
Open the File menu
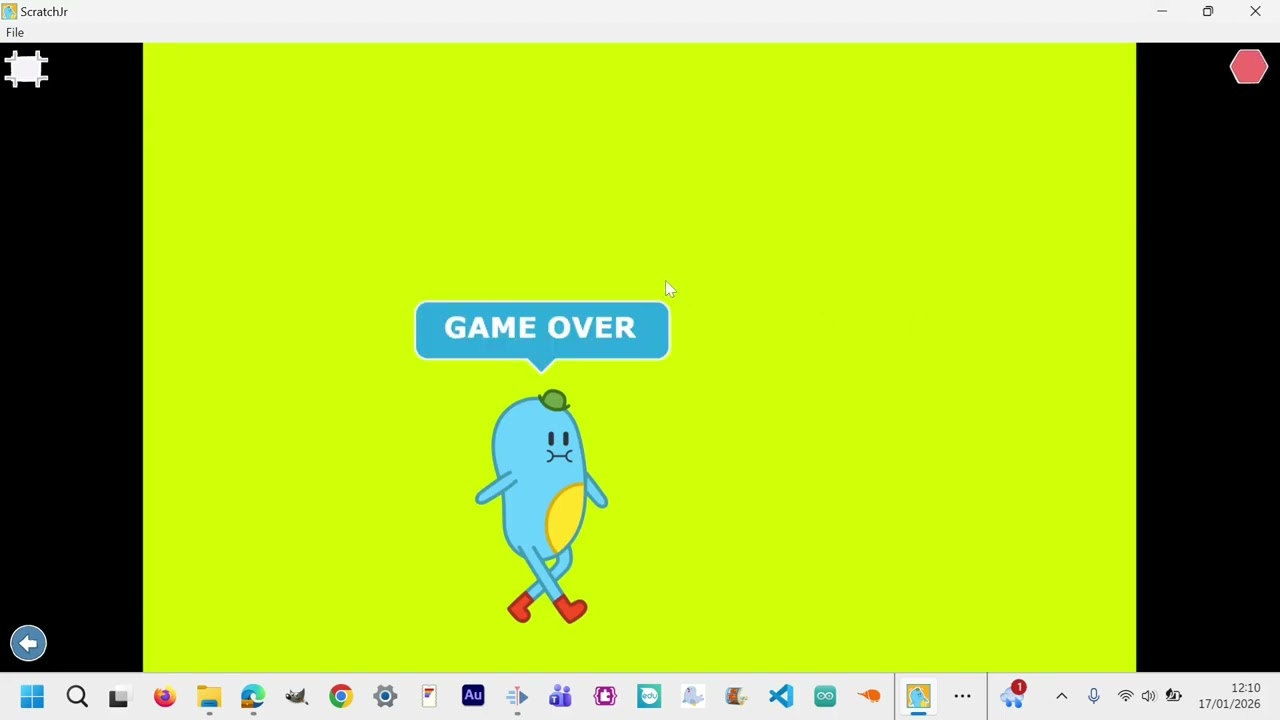[15, 32]
